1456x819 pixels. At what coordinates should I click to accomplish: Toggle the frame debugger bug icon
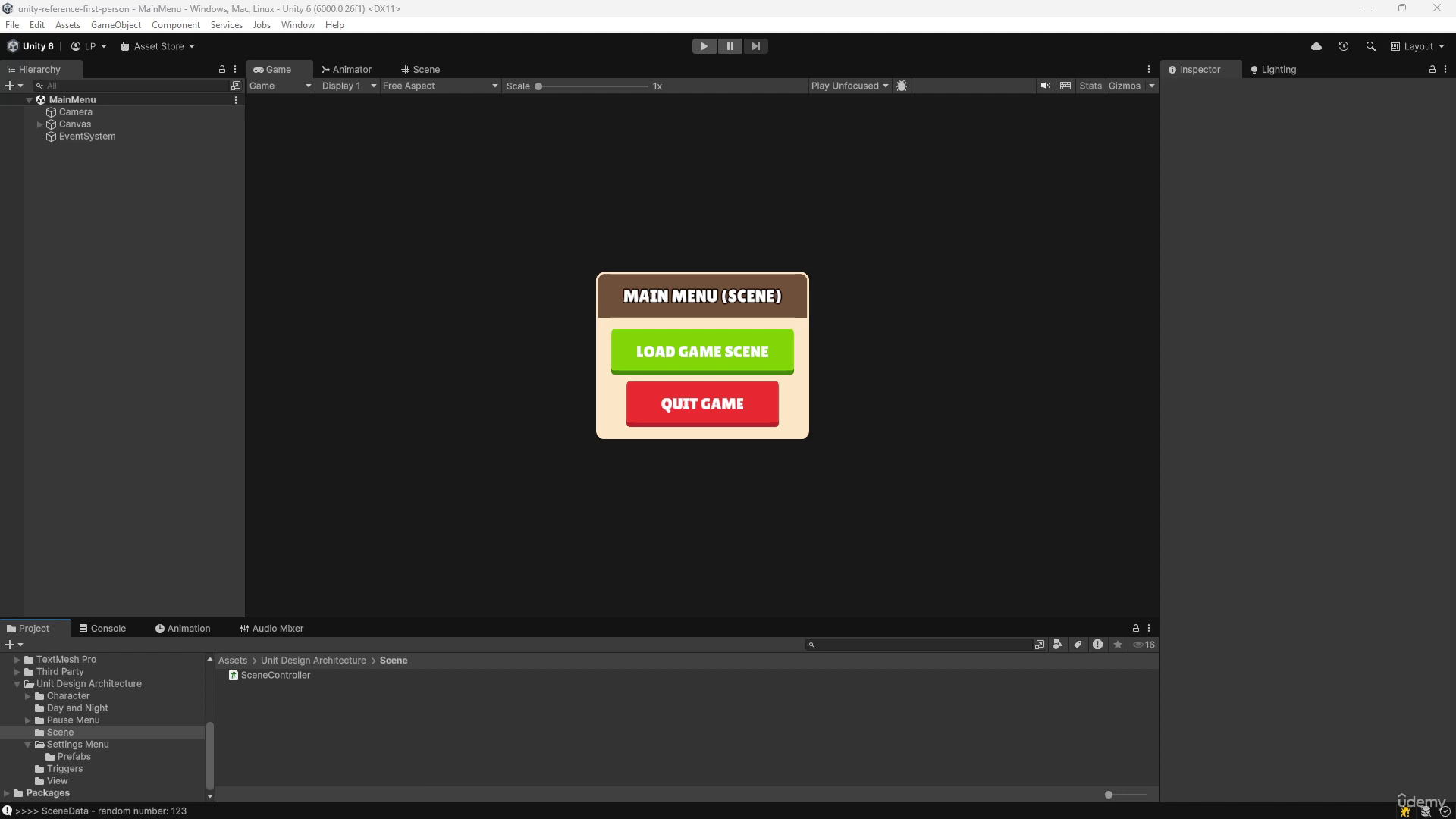(x=902, y=86)
